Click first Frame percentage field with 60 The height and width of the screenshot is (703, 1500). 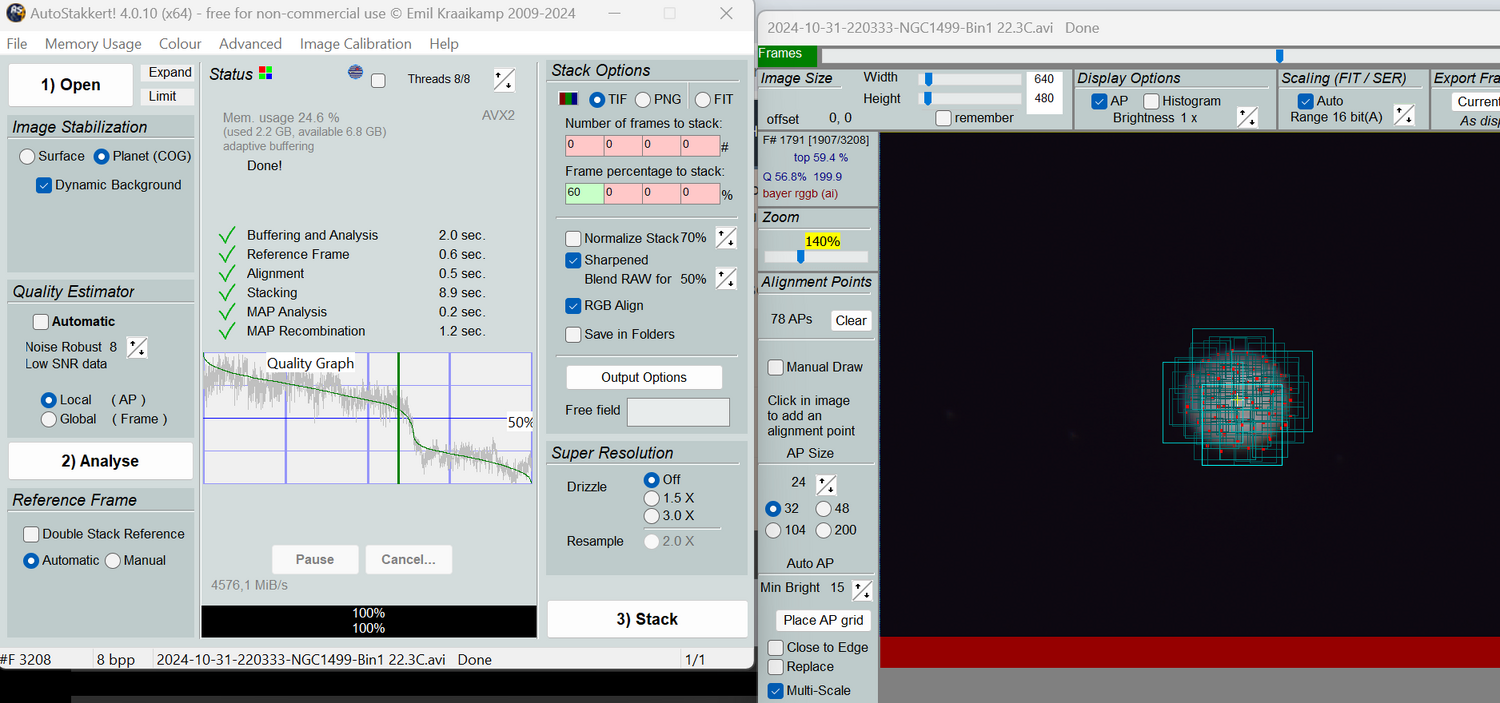584,194
